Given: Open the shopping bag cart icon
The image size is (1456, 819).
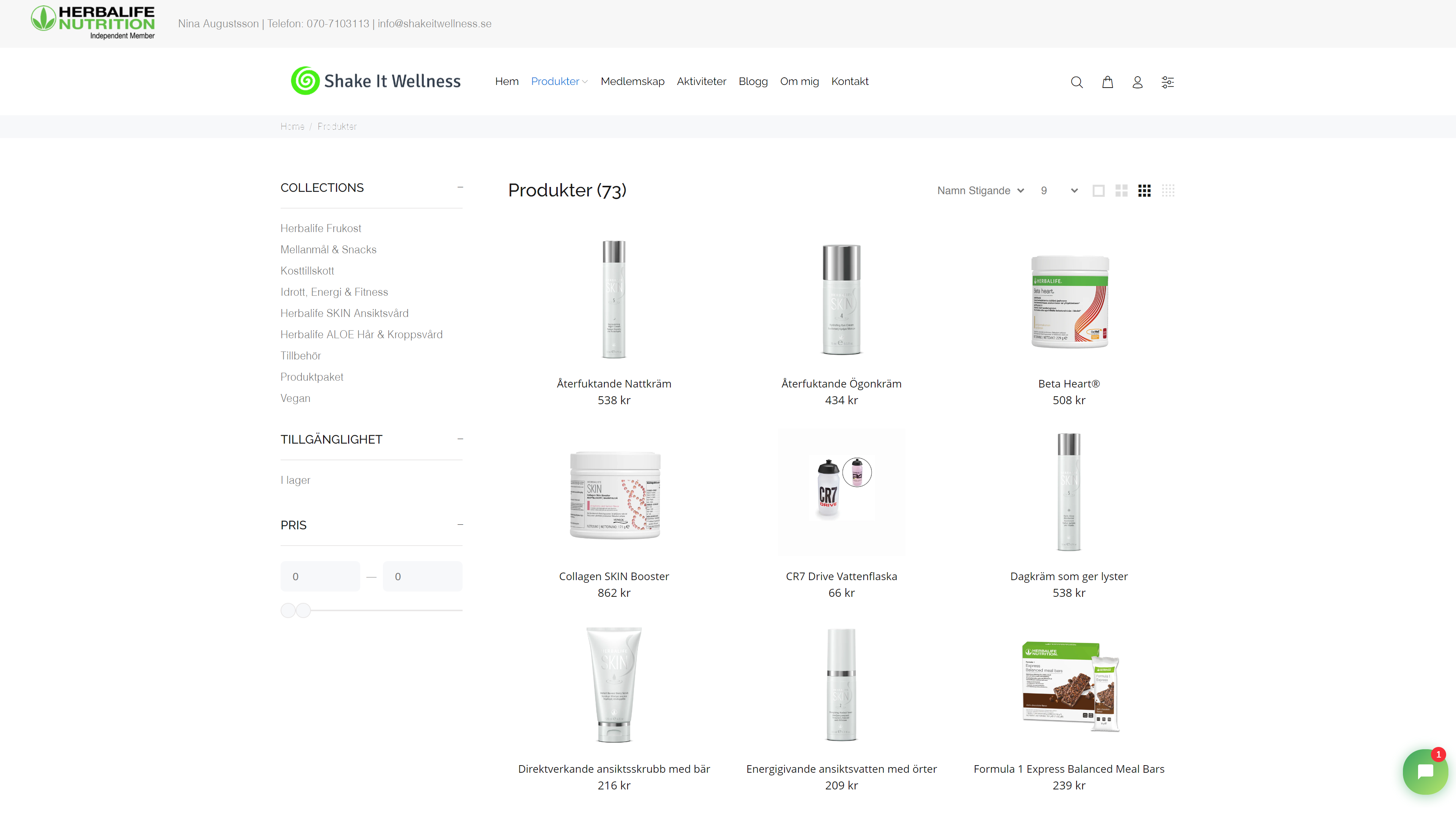Looking at the screenshot, I should click(1107, 82).
